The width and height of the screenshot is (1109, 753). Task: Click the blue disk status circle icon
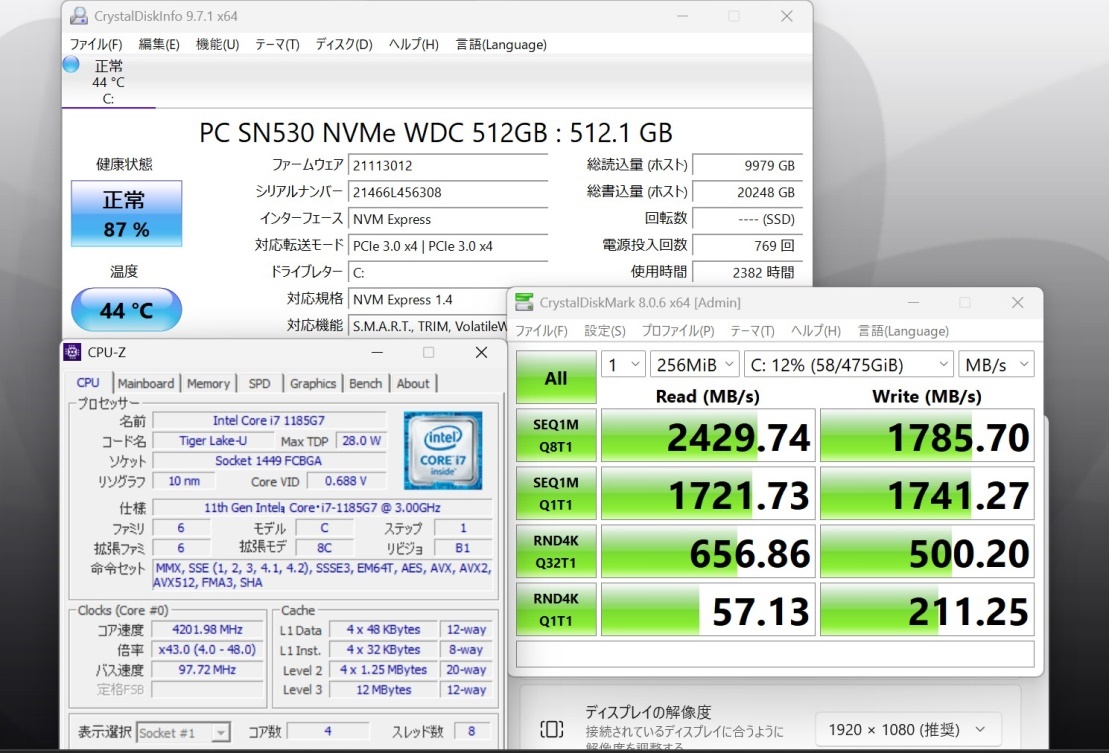(71, 65)
